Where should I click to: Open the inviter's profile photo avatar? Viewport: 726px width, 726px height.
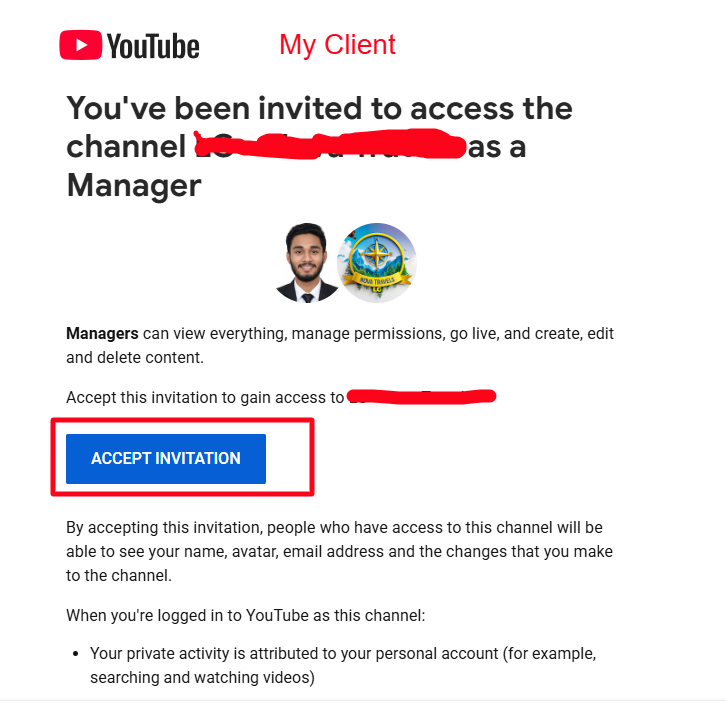307,263
